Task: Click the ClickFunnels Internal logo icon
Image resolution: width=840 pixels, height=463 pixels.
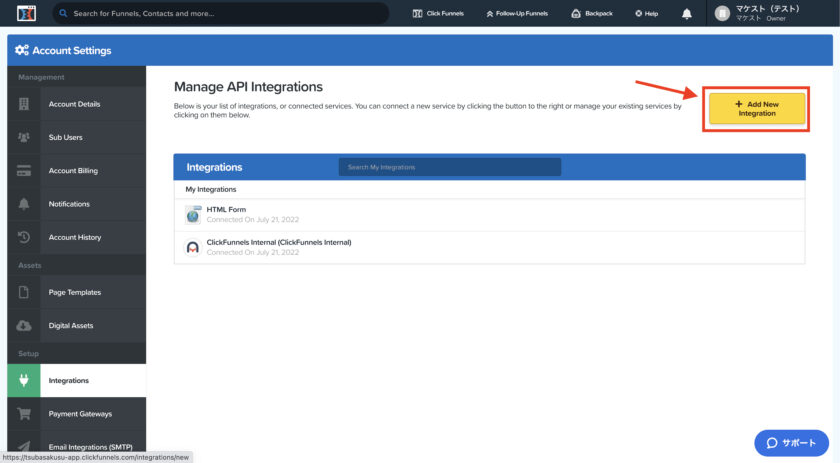Action: coord(193,247)
